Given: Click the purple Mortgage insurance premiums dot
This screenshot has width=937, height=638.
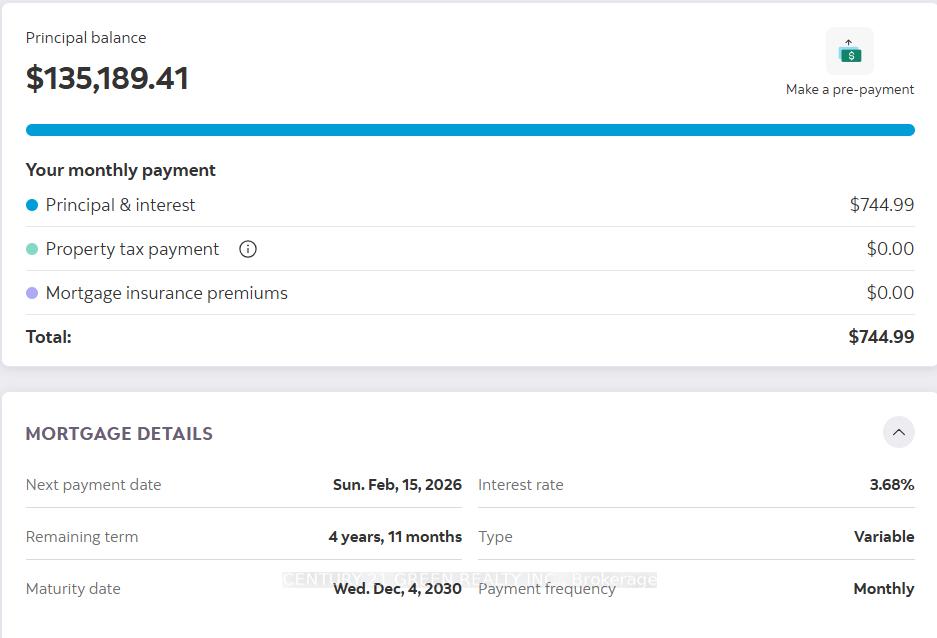Looking at the screenshot, I should 32,293.
